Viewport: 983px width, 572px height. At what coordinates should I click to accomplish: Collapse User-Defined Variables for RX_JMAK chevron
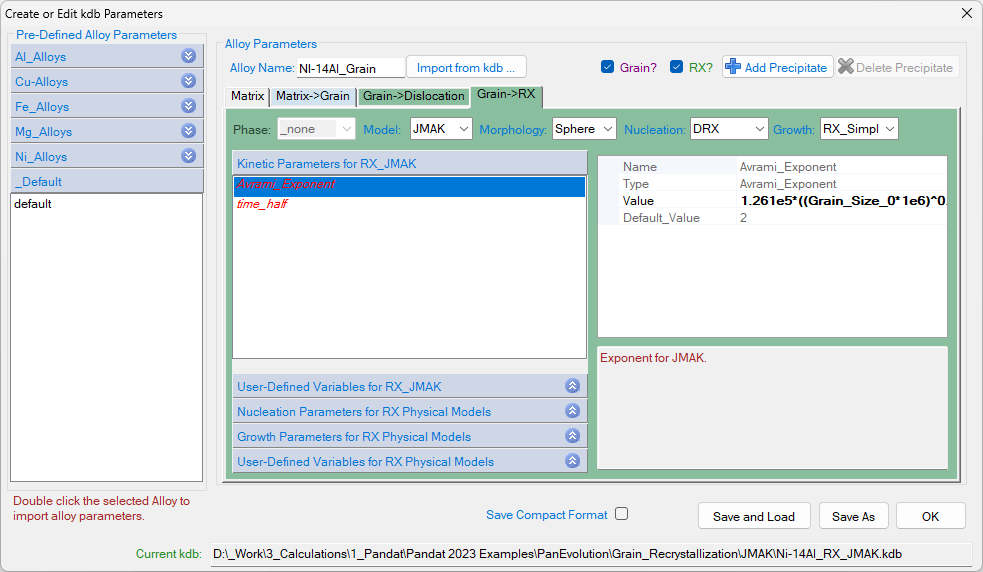[x=572, y=386]
